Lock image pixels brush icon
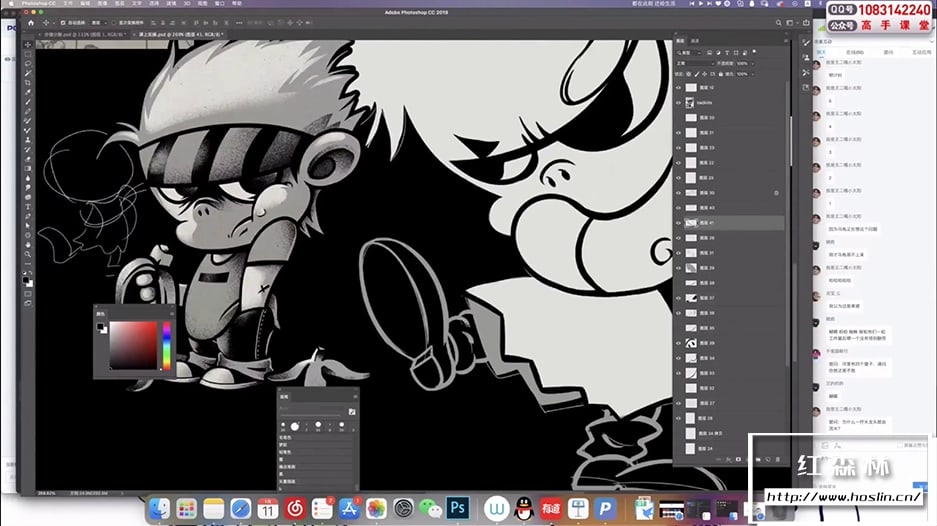Screen dimensions: 937x526 click(x=697, y=74)
